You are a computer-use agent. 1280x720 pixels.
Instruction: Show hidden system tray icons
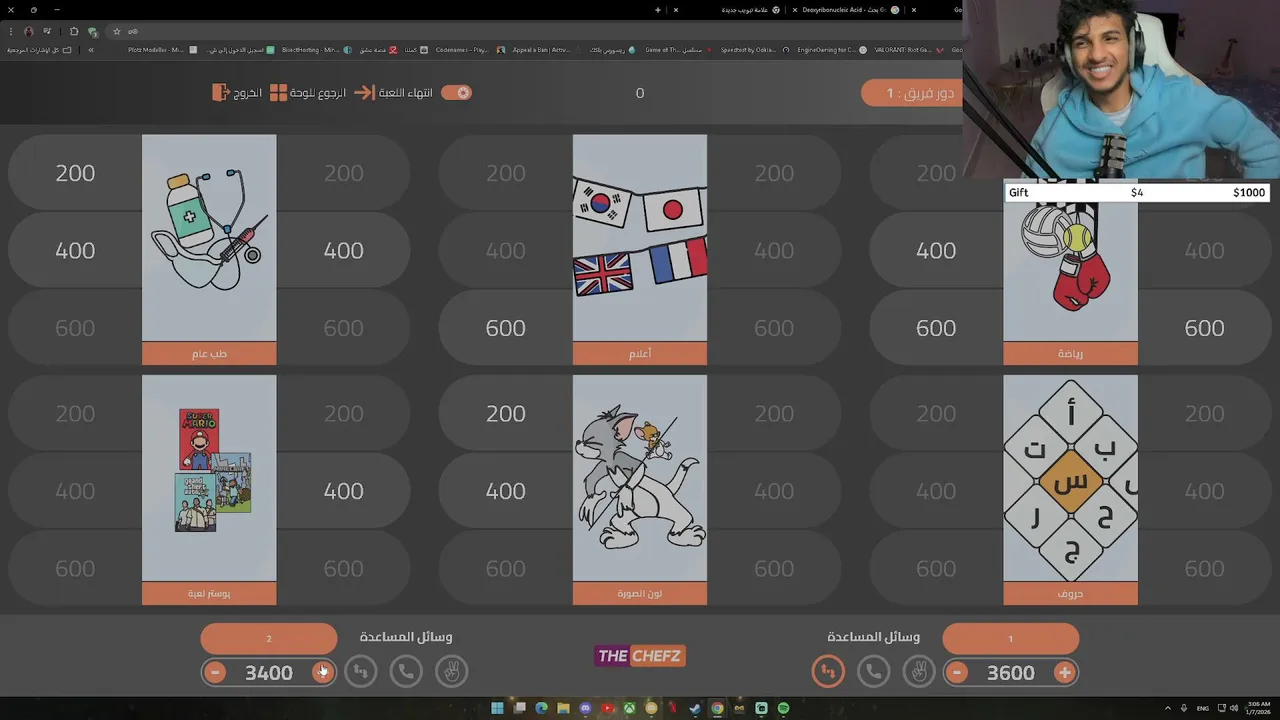pyautogui.click(x=1168, y=708)
